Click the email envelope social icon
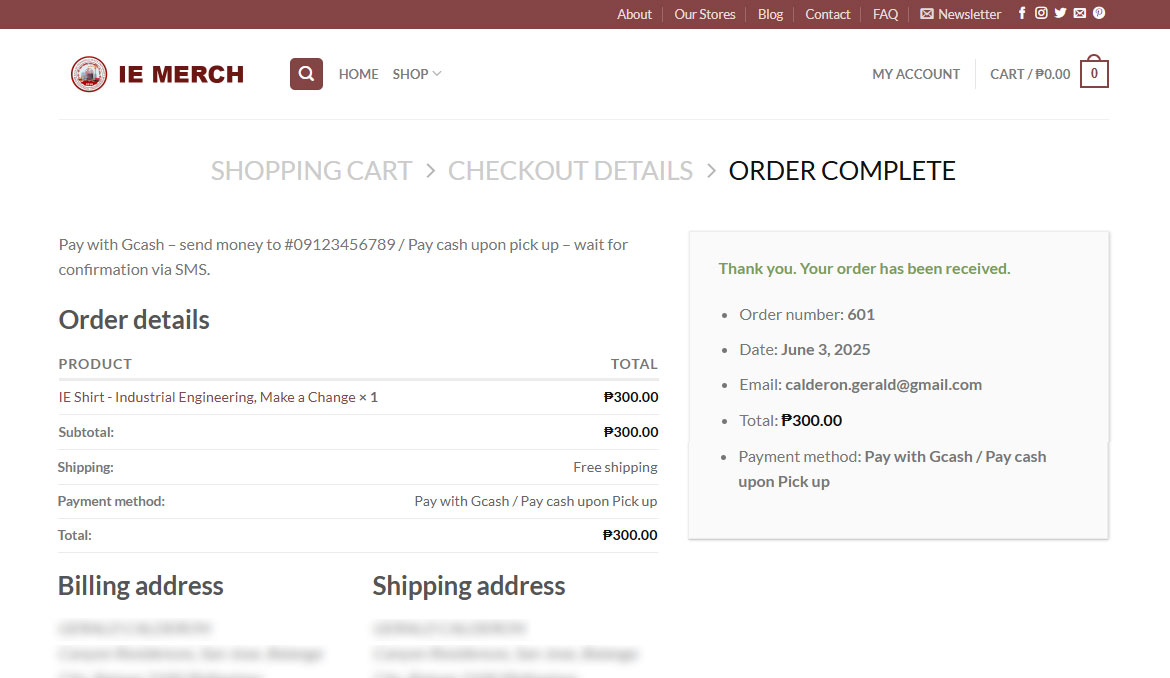This screenshot has width=1170, height=678. coord(1079,14)
